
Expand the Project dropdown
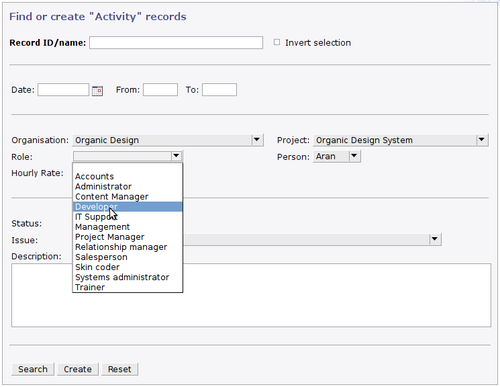pos(401,140)
